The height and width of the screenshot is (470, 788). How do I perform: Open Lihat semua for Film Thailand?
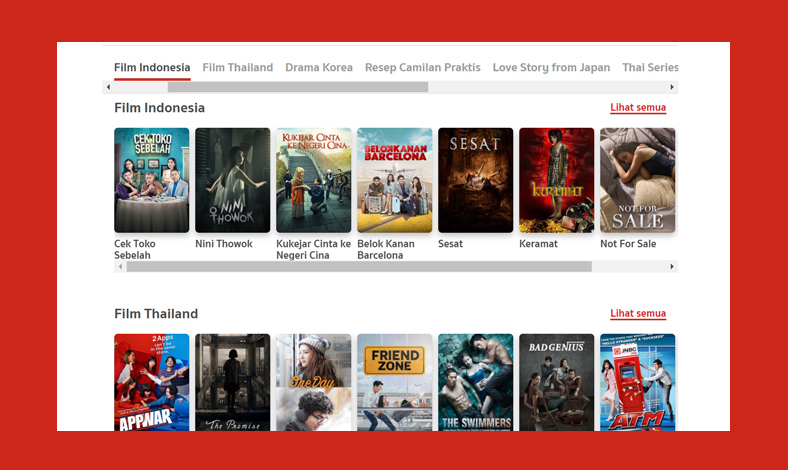638,313
